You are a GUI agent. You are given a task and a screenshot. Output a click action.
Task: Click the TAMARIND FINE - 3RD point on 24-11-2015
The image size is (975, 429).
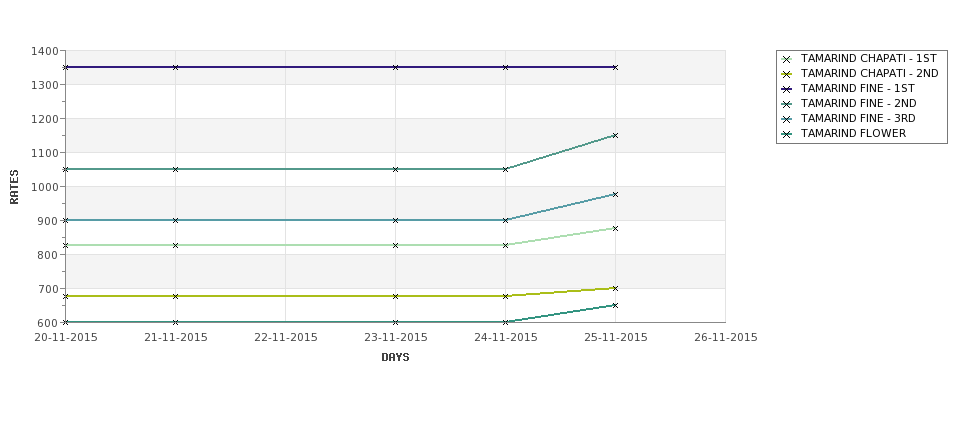pos(506,220)
